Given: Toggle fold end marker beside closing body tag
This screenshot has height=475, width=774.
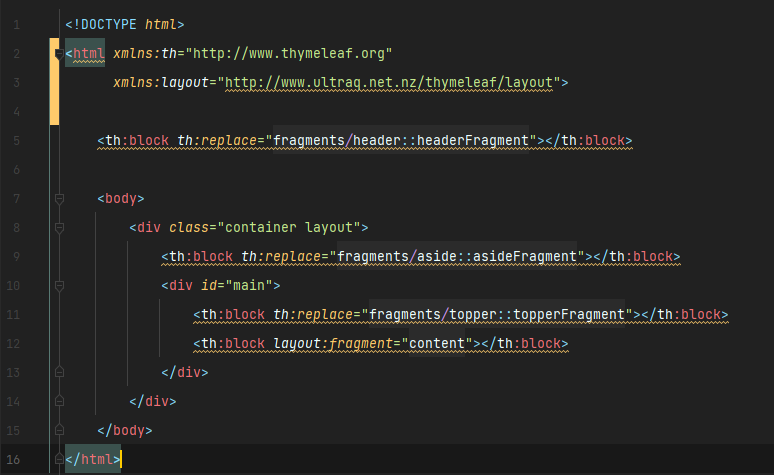Looking at the screenshot, I should [x=59, y=430].
